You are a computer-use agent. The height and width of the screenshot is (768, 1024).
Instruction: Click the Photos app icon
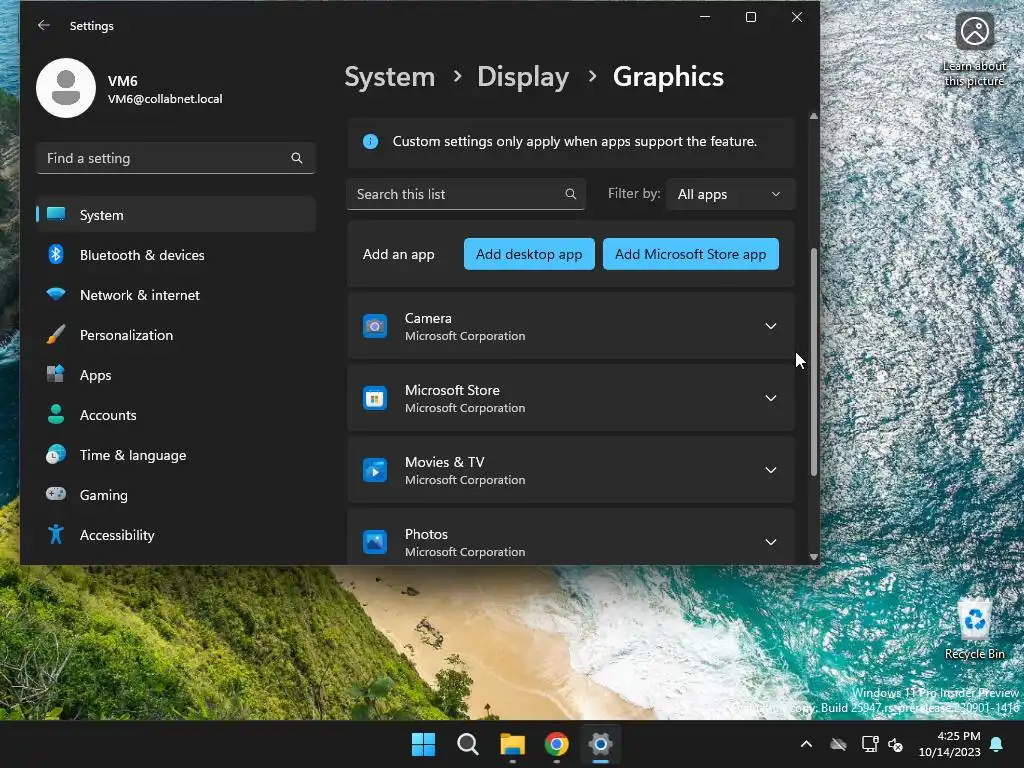375,541
